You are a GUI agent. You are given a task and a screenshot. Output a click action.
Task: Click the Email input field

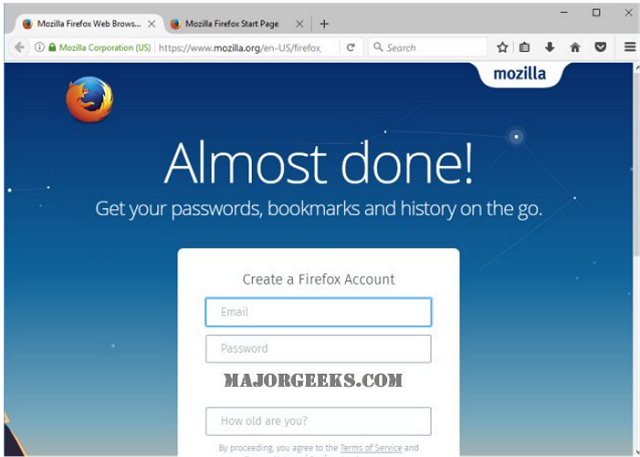pos(318,312)
